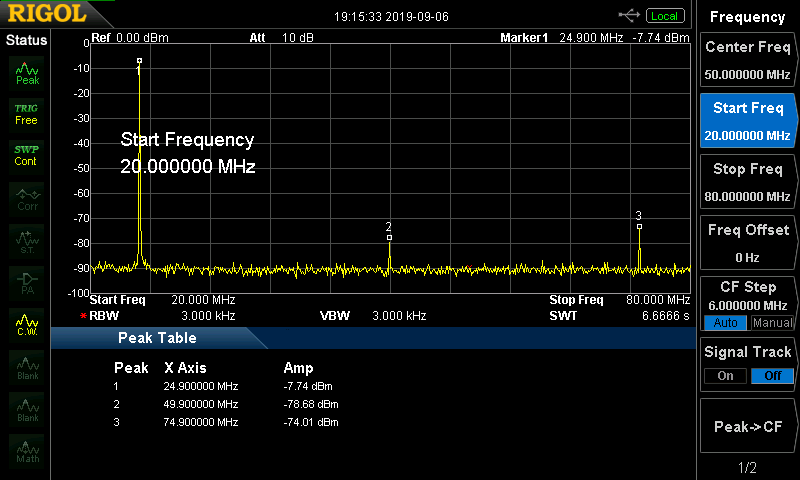The height and width of the screenshot is (480, 800).
Task: Turn Signal Track On
Action: click(x=725, y=376)
